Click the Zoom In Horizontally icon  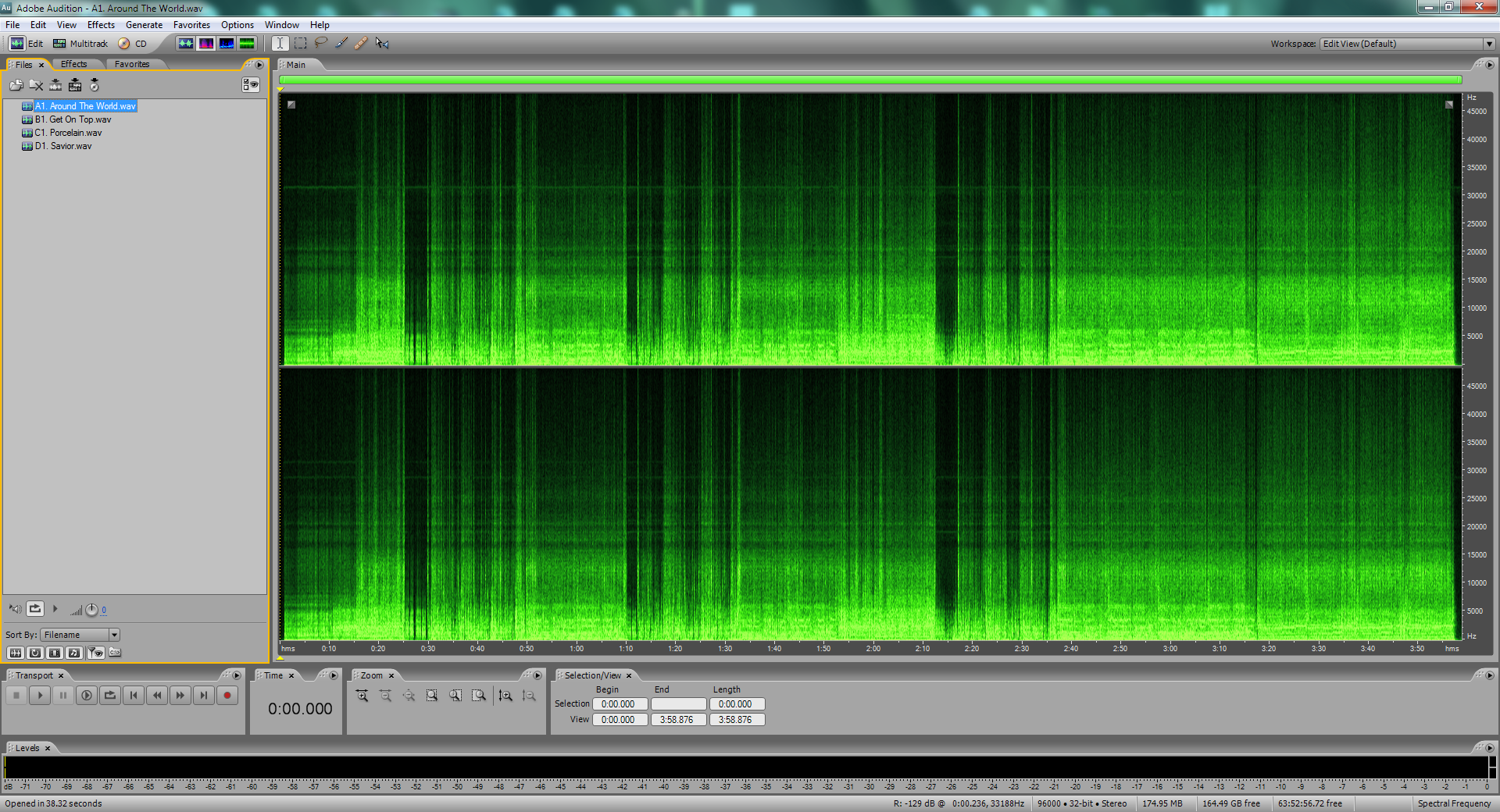362,695
